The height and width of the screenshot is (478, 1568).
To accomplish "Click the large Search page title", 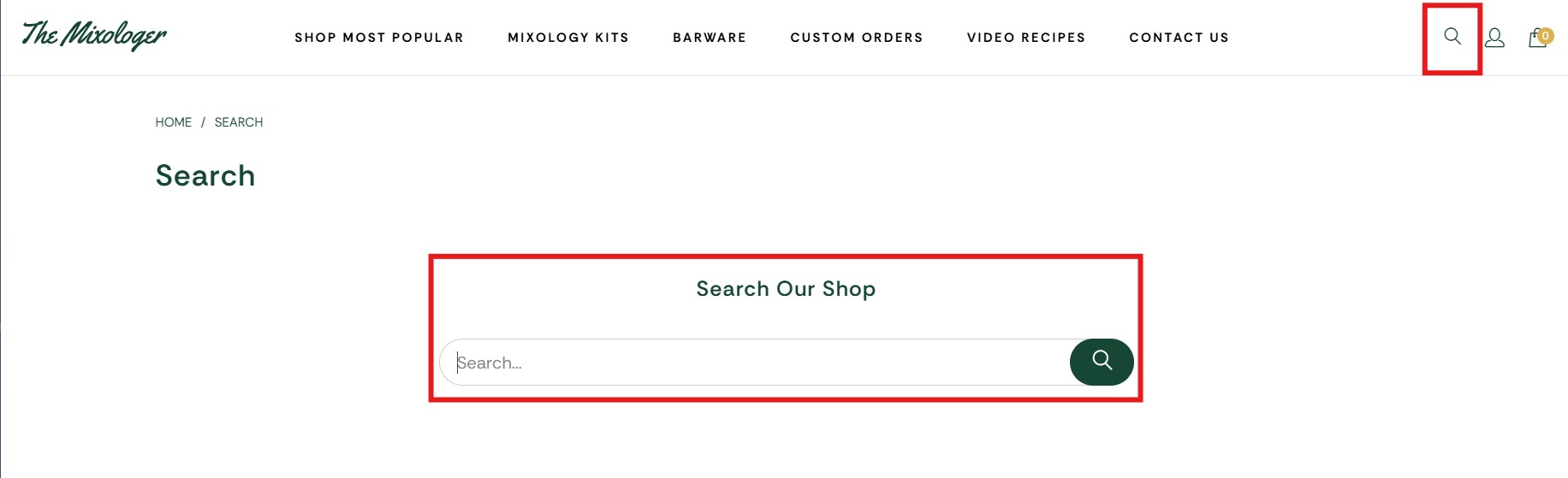I will (205, 175).
